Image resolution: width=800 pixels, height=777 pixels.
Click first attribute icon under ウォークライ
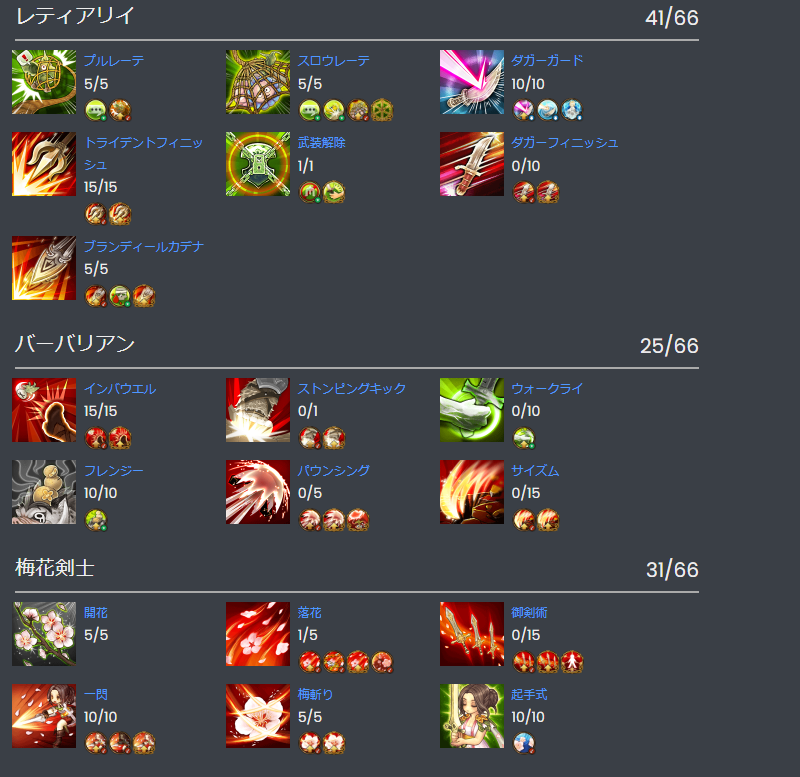click(524, 438)
